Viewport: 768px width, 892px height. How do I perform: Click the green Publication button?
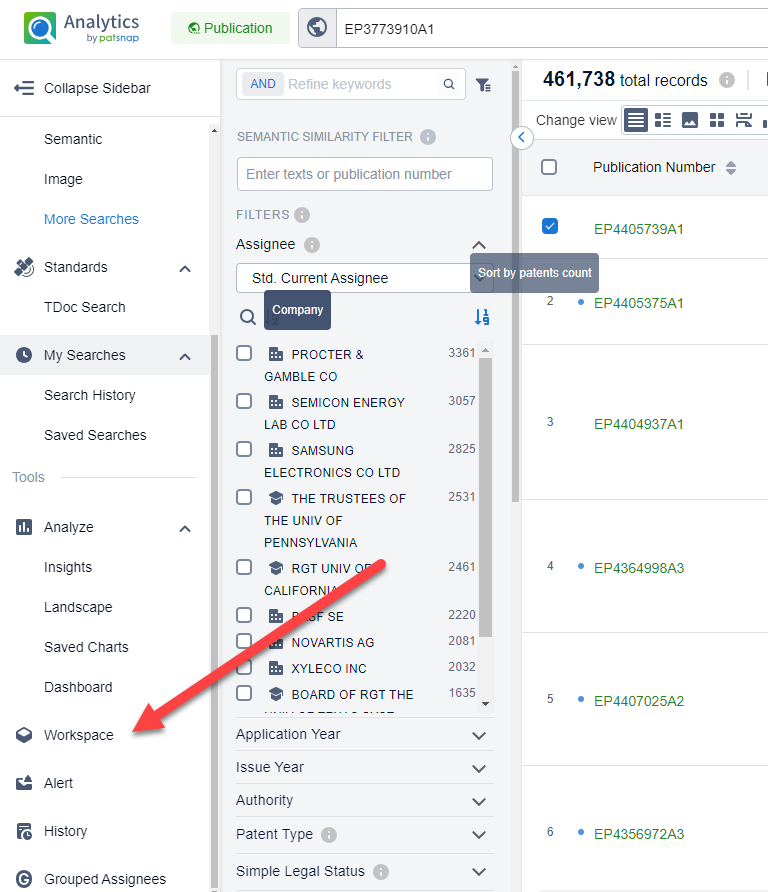230,28
